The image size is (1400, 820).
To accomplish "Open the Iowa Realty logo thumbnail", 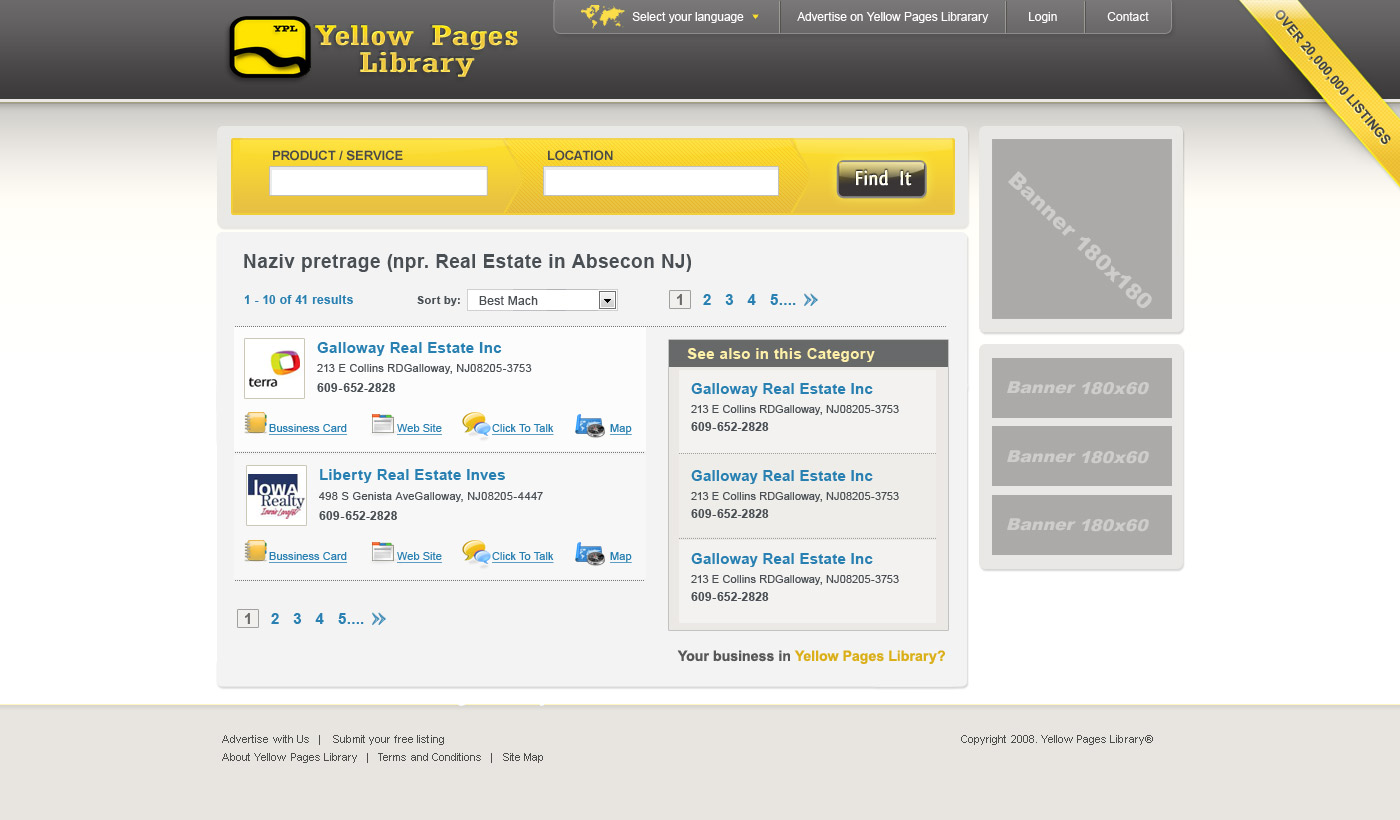I will 276,495.
